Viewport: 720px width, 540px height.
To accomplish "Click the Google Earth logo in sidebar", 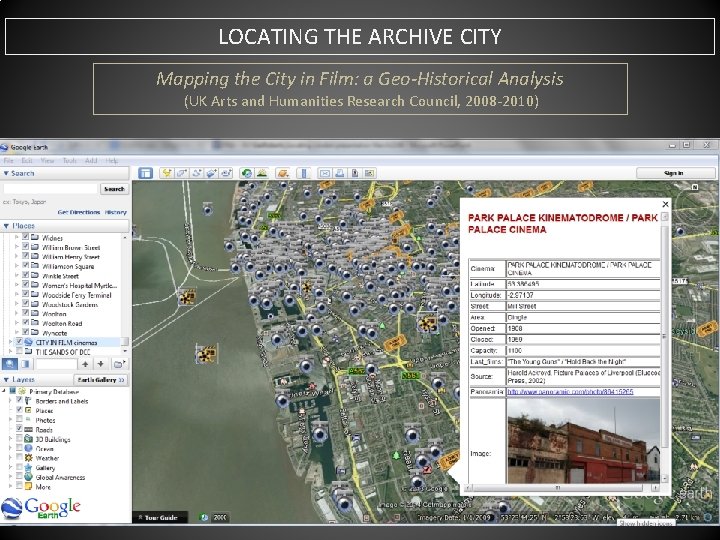I will click(41, 508).
